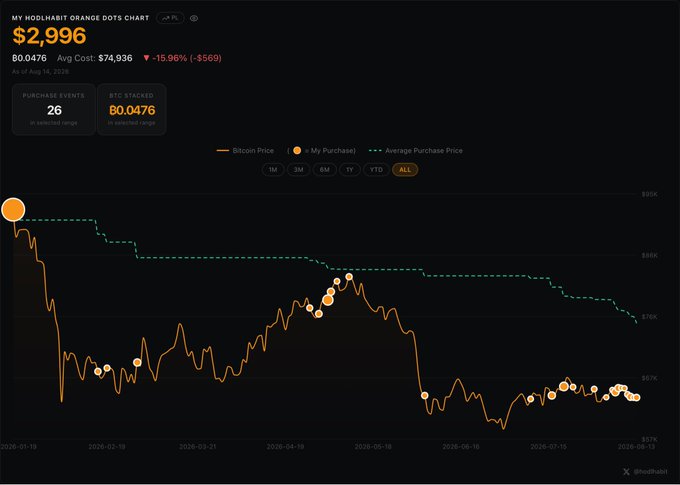Image resolution: width=680 pixels, height=485 pixels.
Task: Click the $76K price axis label
Action: pyautogui.click(x=650, y=317)
